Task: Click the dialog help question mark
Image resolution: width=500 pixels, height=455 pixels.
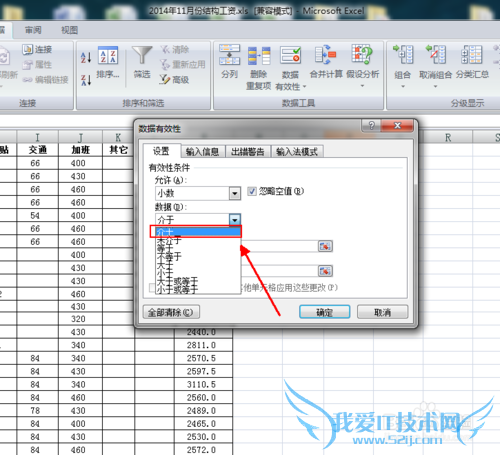Action: (x=371, y=125)
